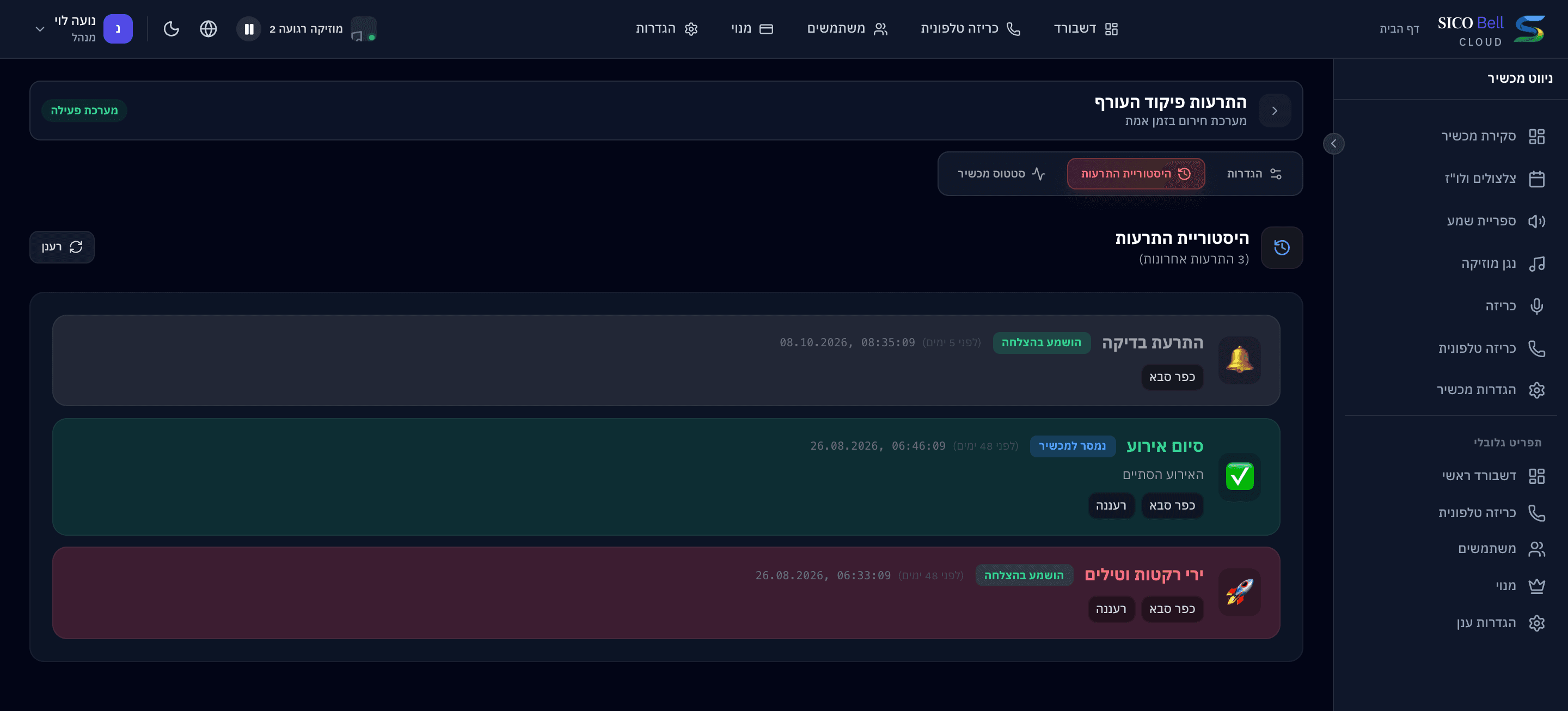Viewport: 1568px width, 711px height.
Task: Pause the מוזיקה רגועה 2 playback
Action: [x=248, y=29]
